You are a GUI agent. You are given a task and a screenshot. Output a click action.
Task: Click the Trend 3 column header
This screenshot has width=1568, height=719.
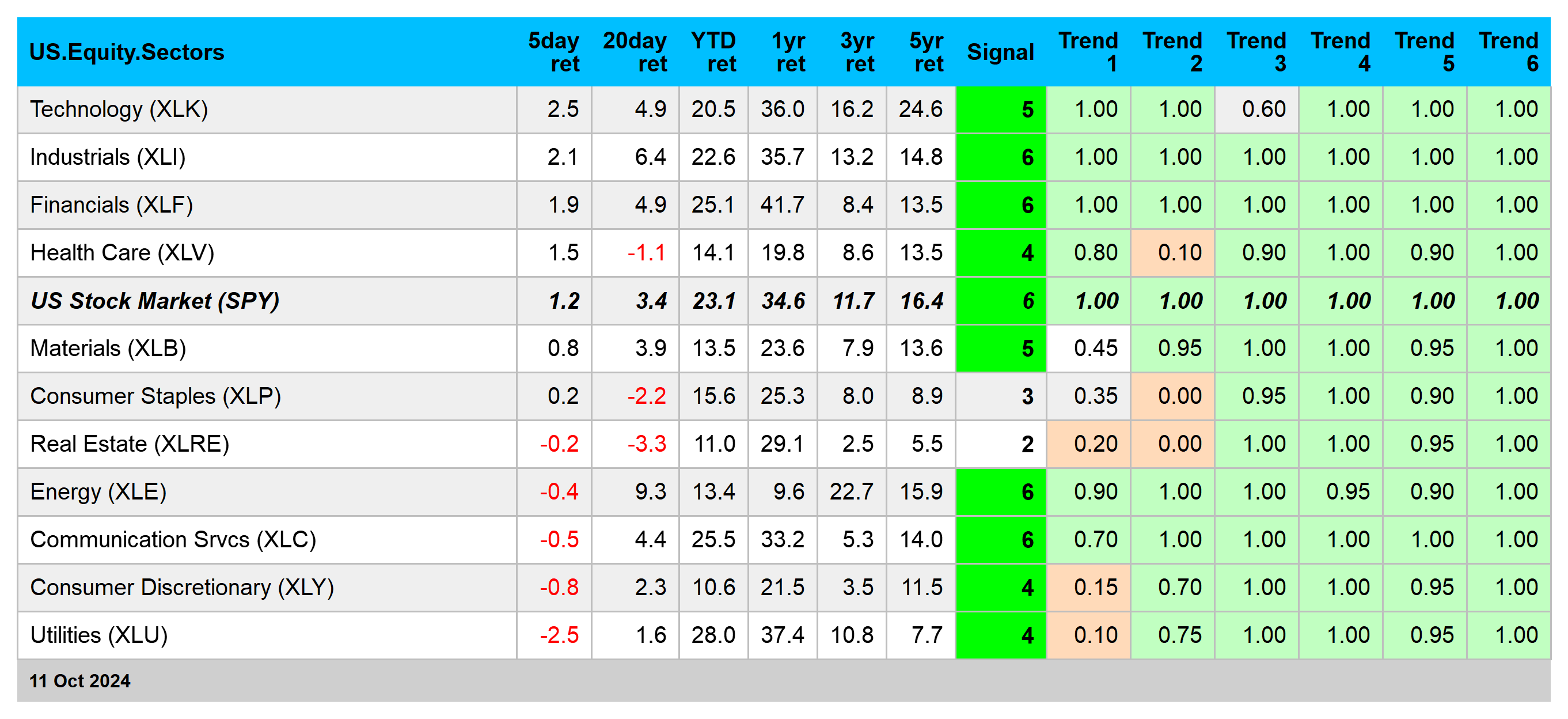tap(1256, 52)
